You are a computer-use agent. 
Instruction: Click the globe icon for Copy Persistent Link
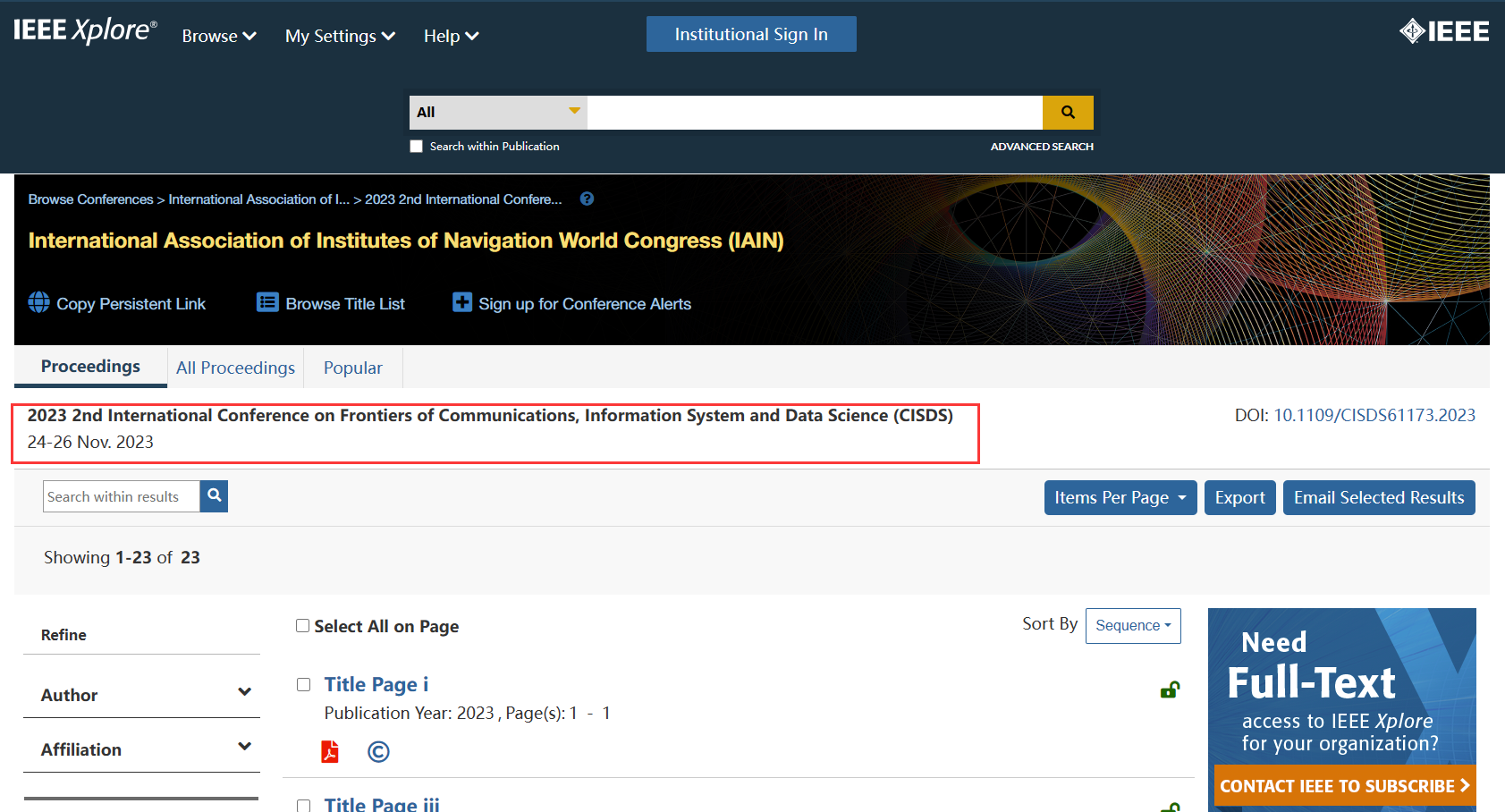click(39, 302)
